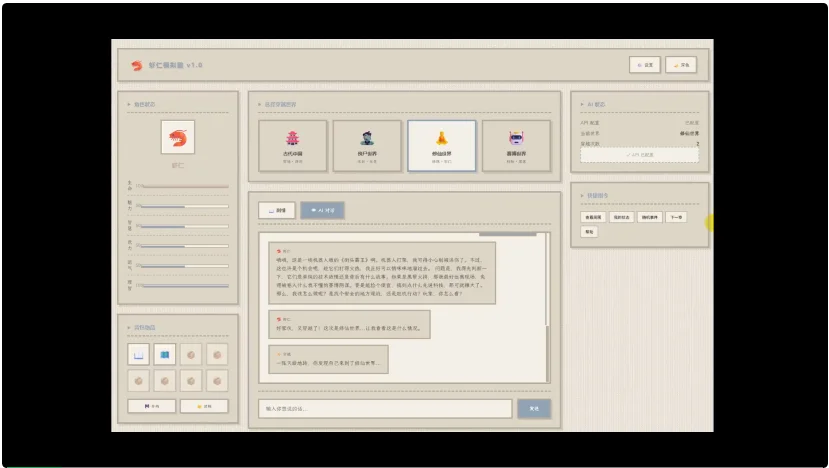Switch to the AI chat tab
The width and height of the screenshot is (829, 468).
(323, 210)
